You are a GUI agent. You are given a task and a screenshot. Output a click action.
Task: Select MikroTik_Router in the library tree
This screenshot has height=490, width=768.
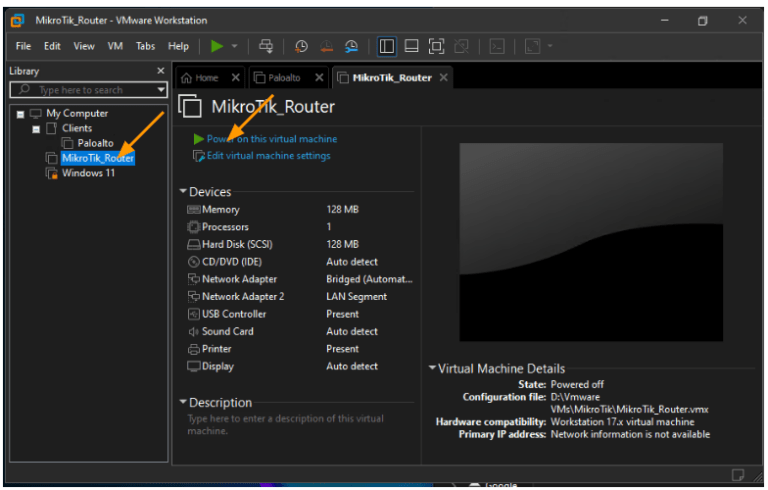[97, 158]
